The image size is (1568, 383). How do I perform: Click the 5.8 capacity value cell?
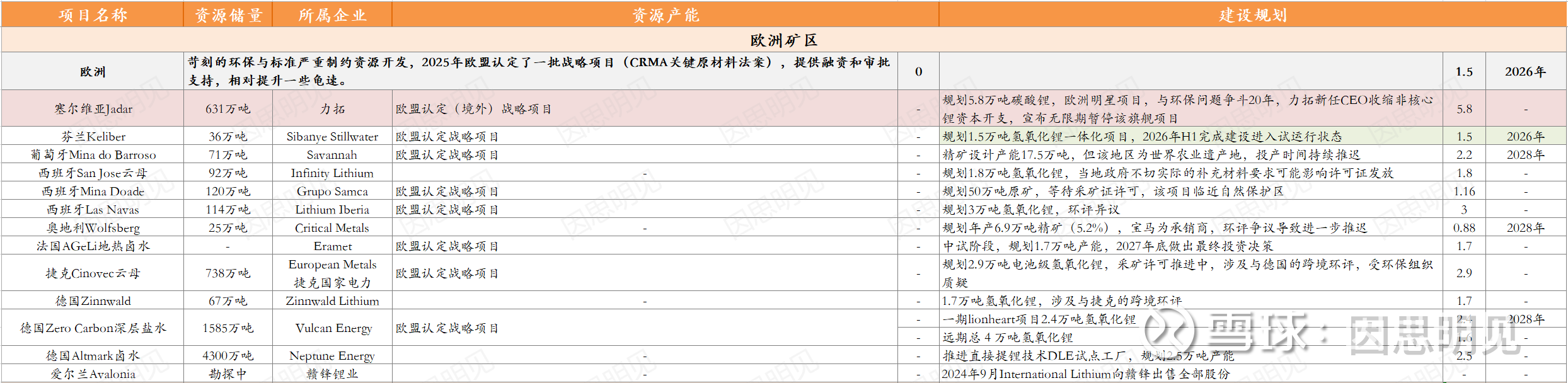[x=1464, y=108]
